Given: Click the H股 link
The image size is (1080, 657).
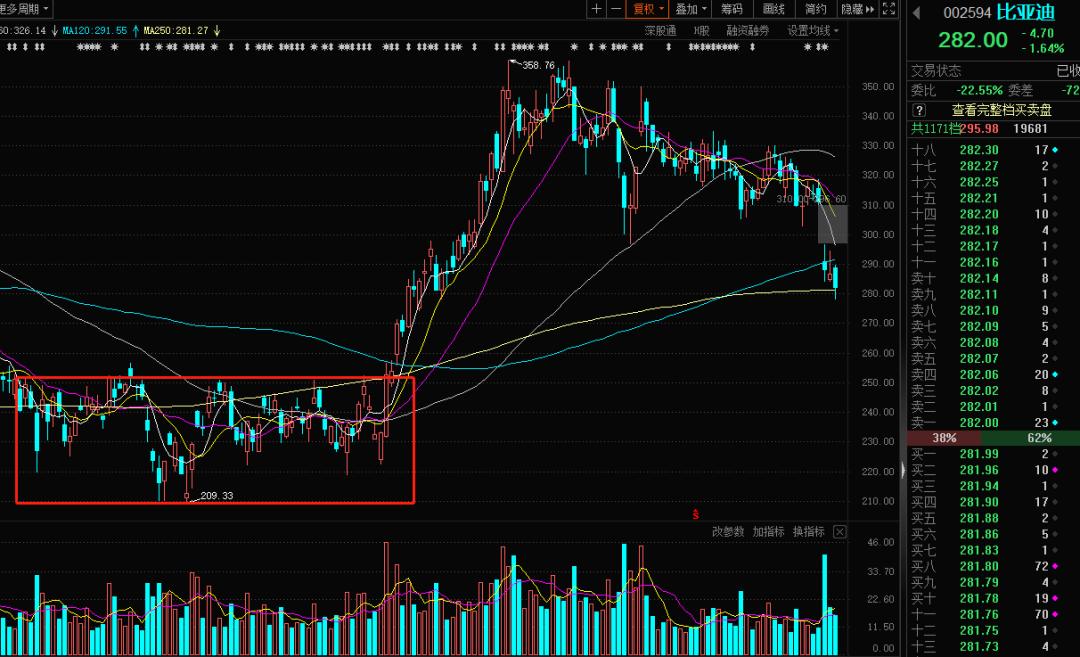Looking at the screenshot, I should [701, 30].
